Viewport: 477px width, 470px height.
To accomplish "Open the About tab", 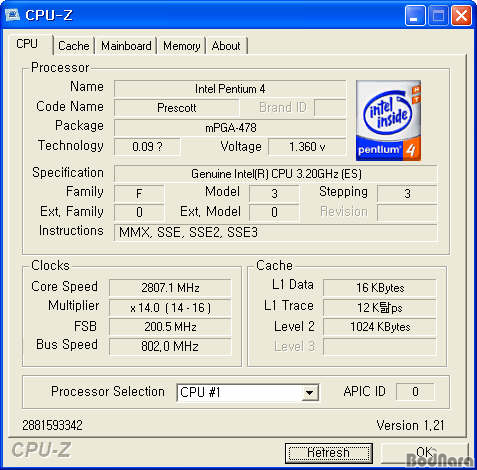I will pyautogui.click(x=226, y=46).
